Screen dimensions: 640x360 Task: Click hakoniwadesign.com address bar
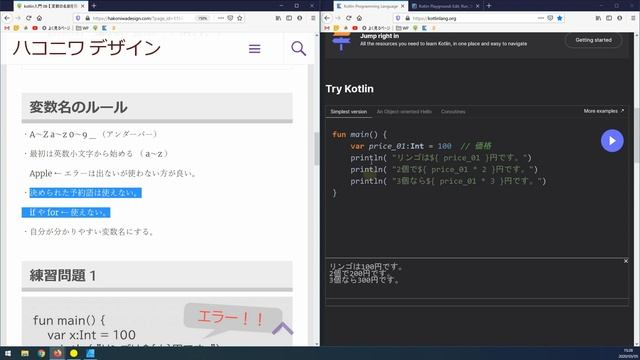coord(139,18)
